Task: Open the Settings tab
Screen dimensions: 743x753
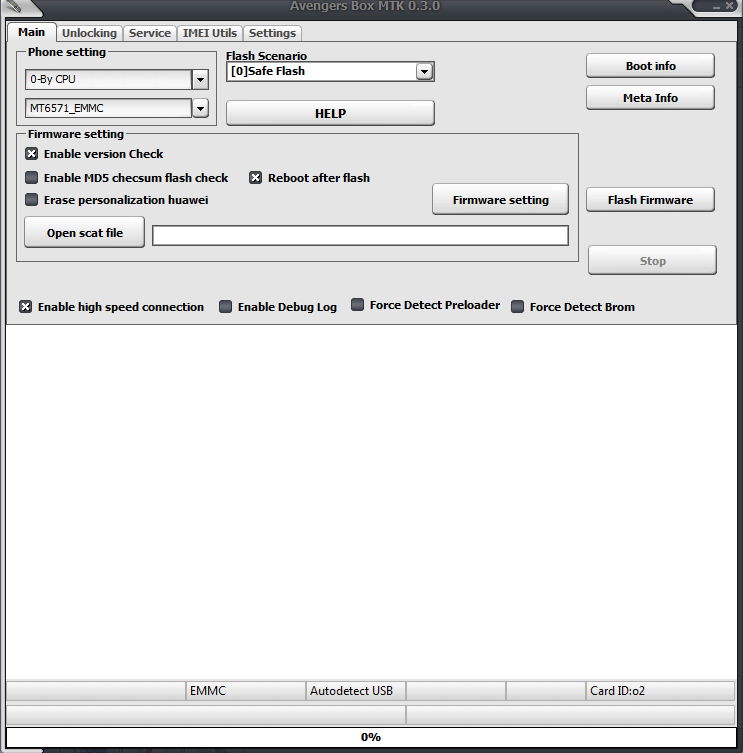Action: pos(272,33)
